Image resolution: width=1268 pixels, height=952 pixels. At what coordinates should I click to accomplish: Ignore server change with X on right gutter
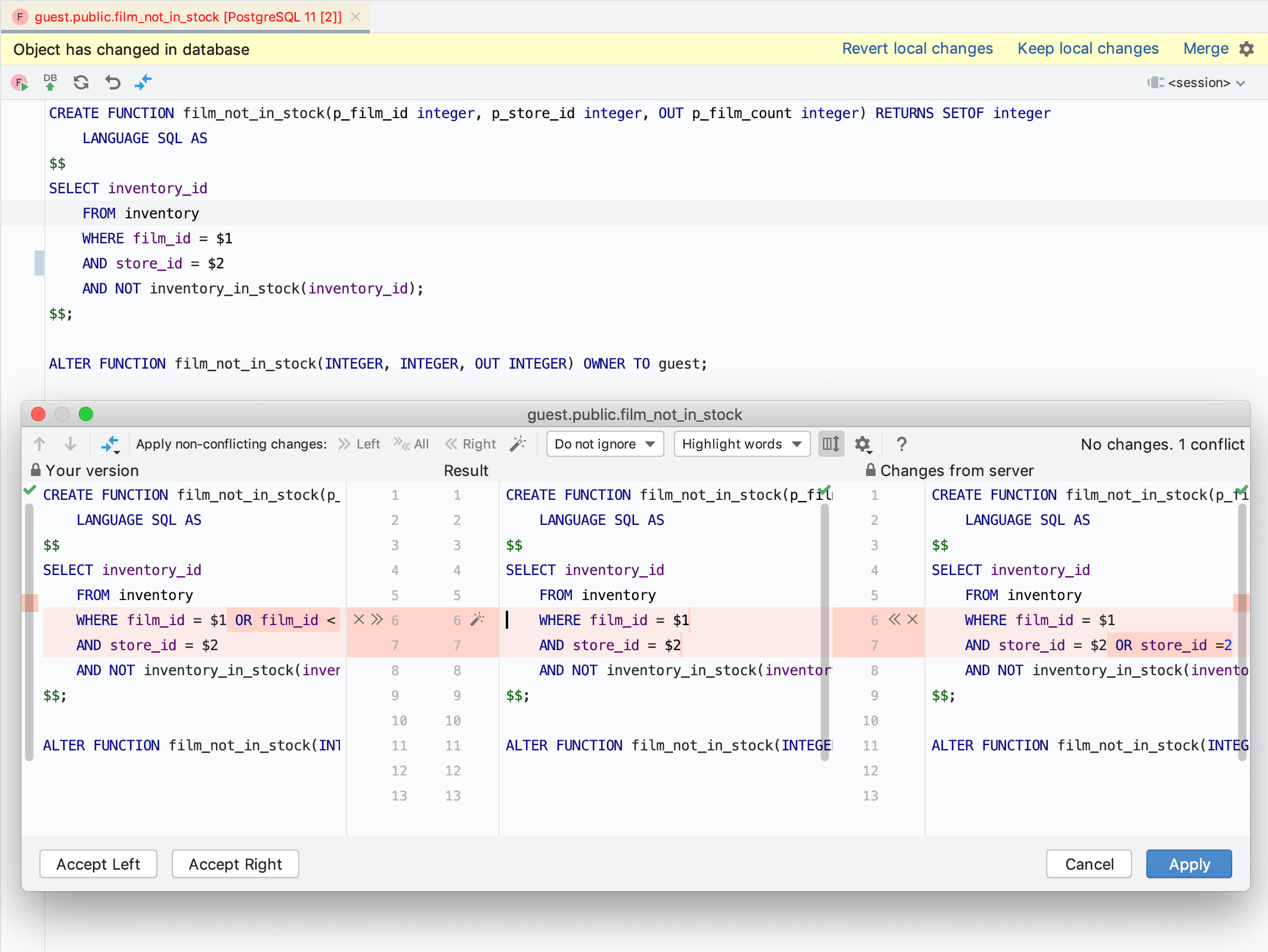coord(913,620)
